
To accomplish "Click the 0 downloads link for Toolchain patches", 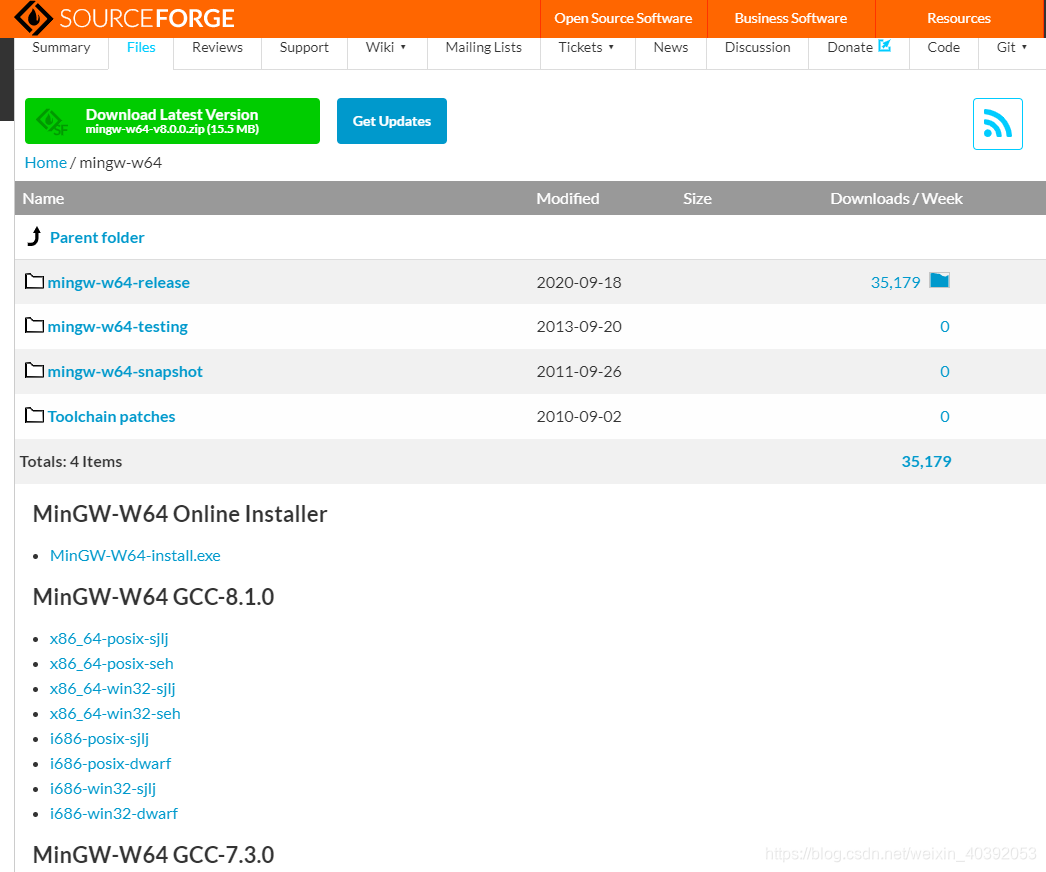I will click(x=945, y=417).
